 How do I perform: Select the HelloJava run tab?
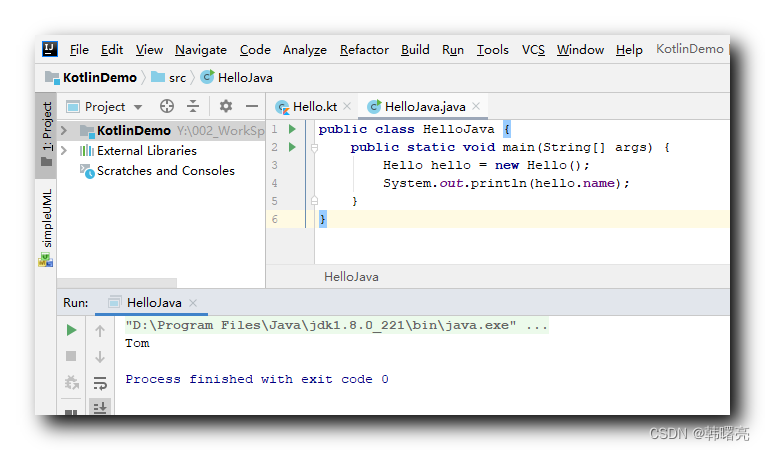pos(154,303)
